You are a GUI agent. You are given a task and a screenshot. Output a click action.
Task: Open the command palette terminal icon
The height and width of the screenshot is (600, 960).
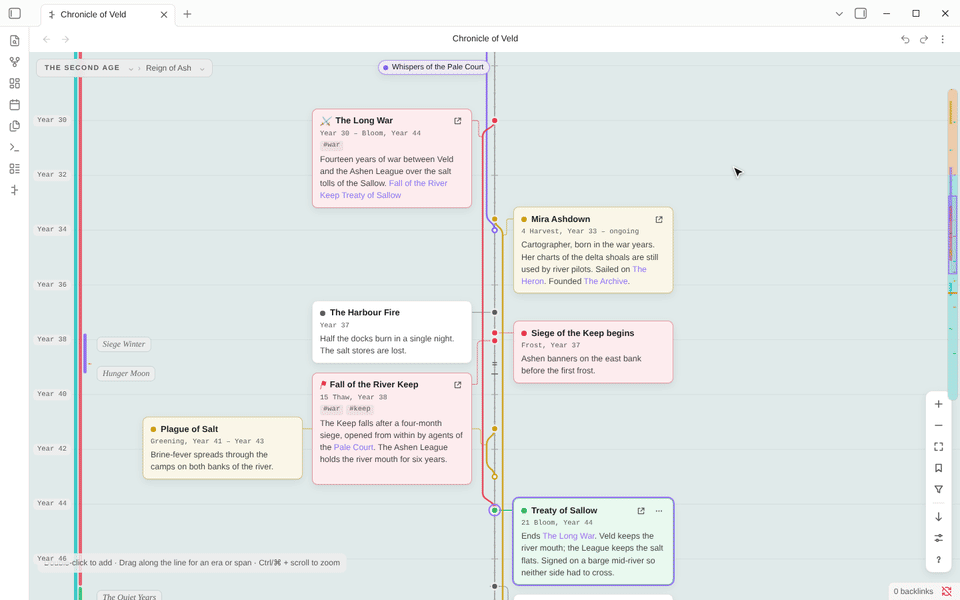click(15, 148)
